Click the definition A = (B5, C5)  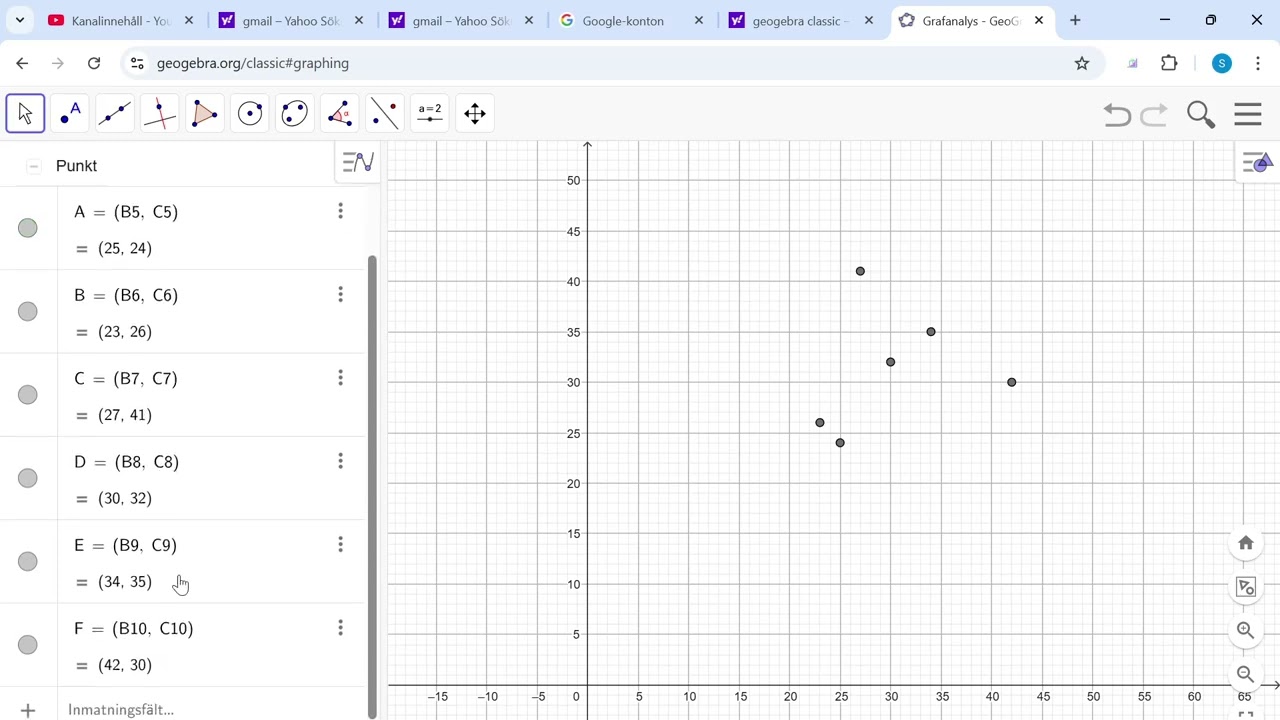click(126, 212)
